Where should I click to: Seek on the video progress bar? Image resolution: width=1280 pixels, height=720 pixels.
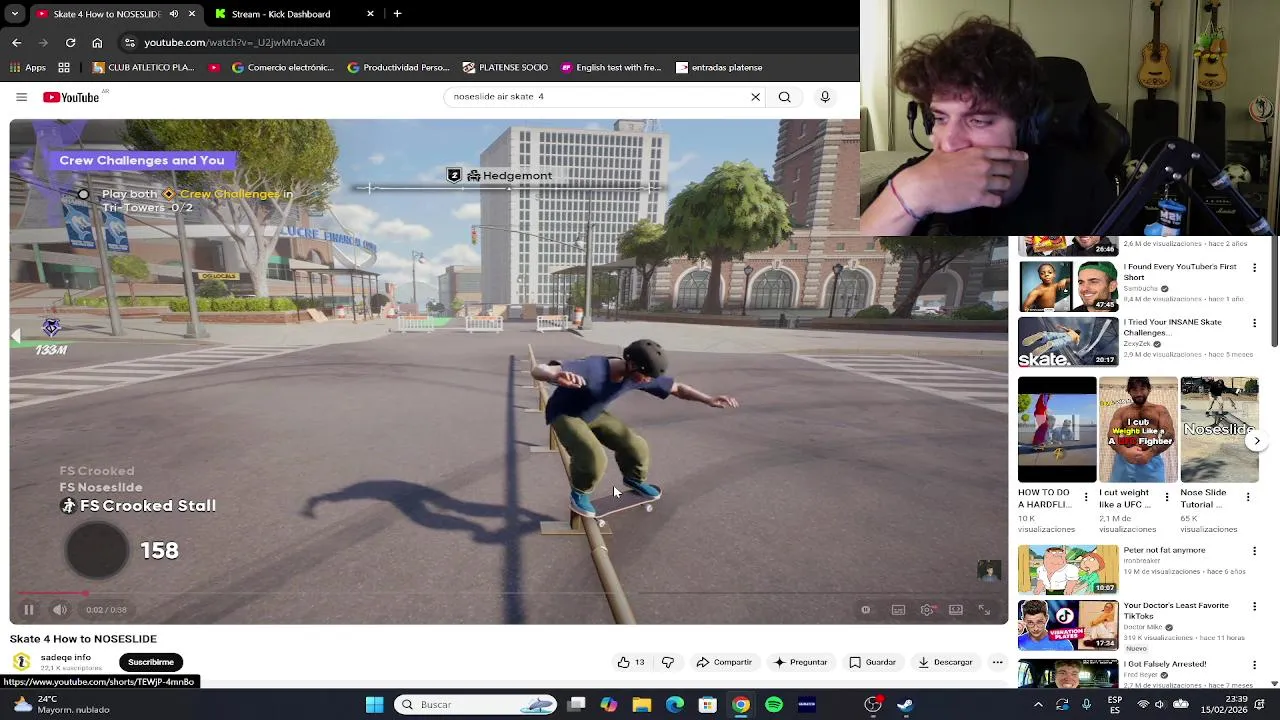tap(509, 593)
